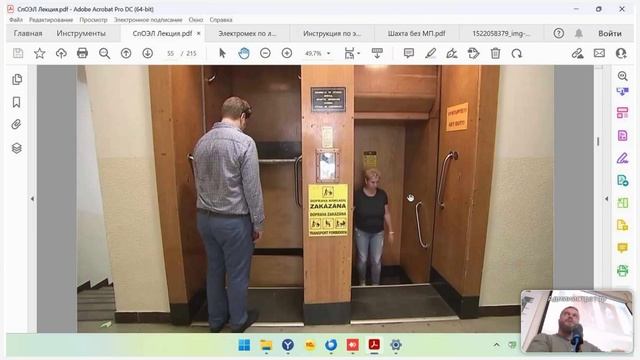The width and height of the screenshot is (640, 360).
Task: Open layers panel
Action: click(17, 148)
